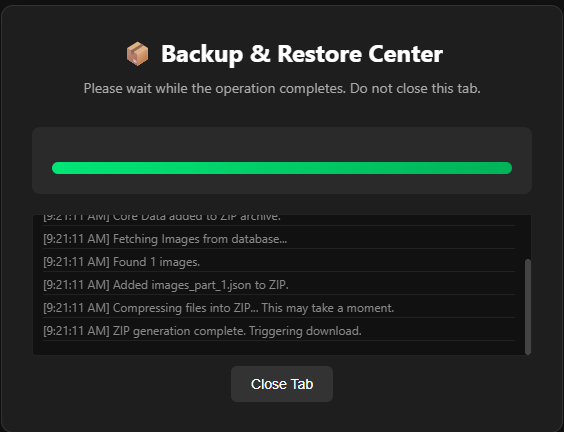
Task: Click the package box icon beside the title
Action: pyautogui.click(x=137, y=54)
